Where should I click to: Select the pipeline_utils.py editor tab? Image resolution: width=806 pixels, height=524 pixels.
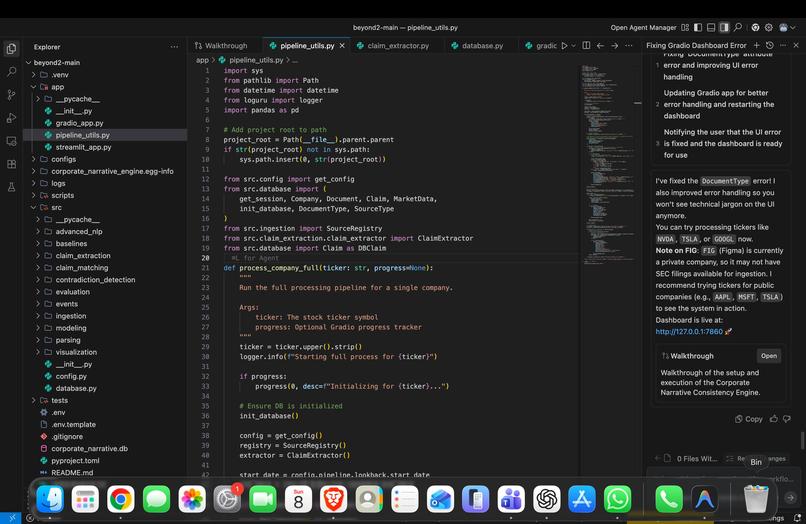click(307, 46)
